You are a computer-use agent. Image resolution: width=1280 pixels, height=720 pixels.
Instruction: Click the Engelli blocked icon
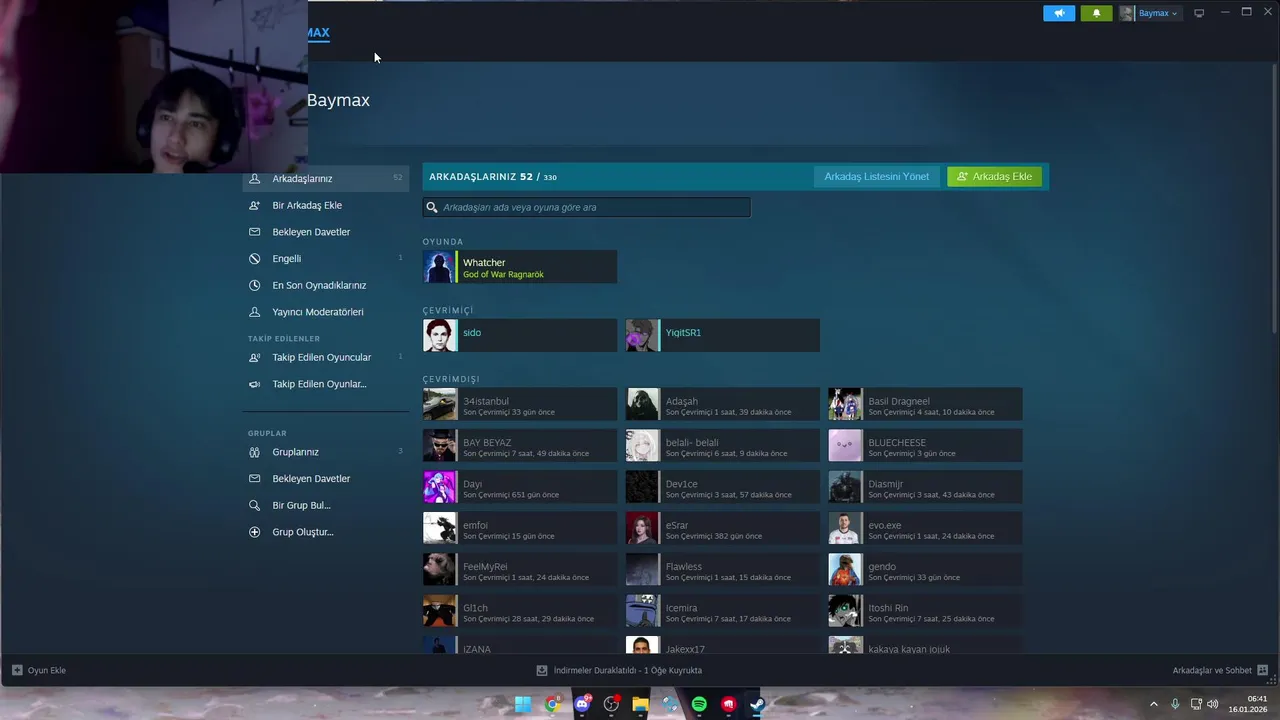click(254, 258)
